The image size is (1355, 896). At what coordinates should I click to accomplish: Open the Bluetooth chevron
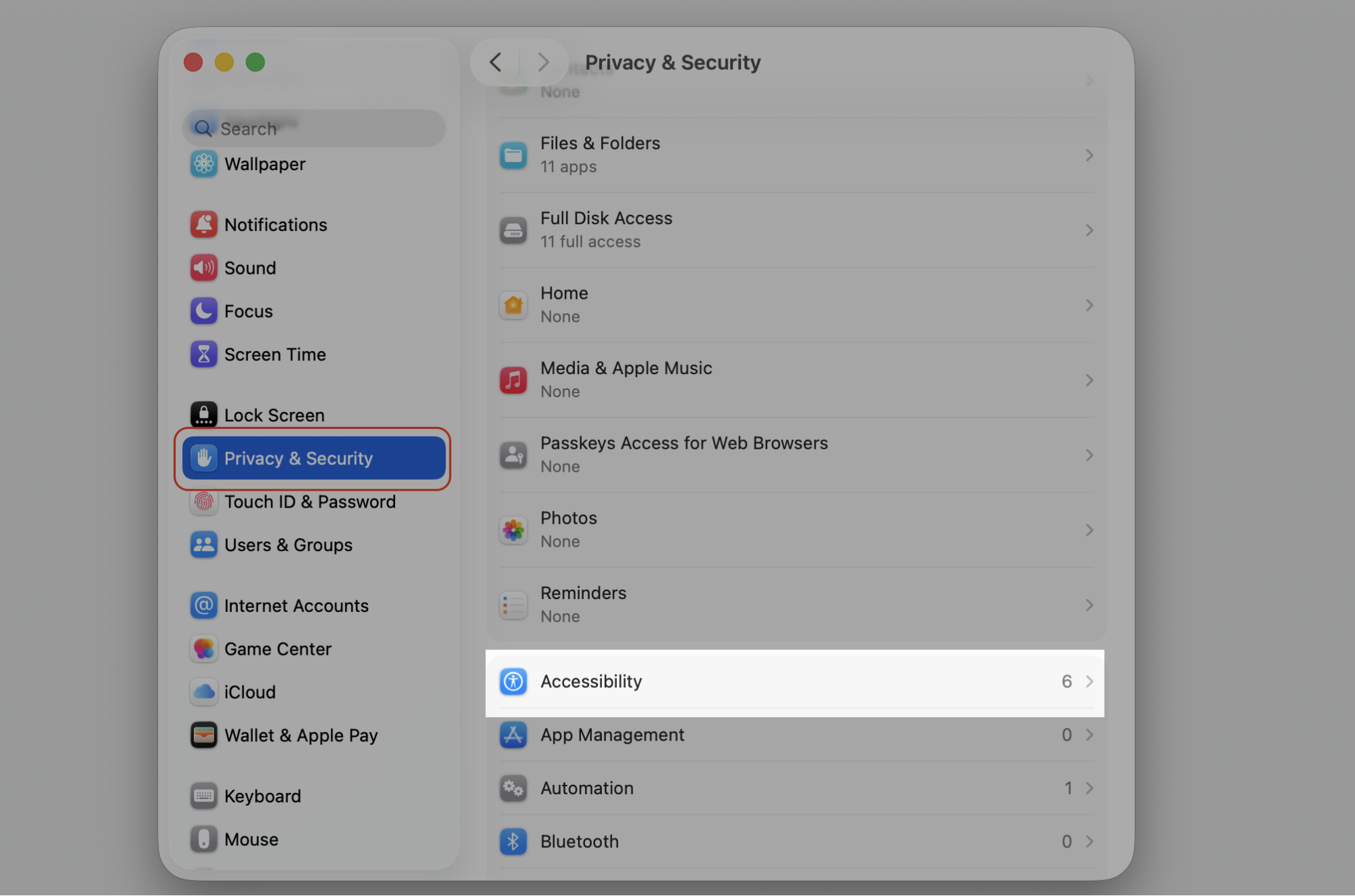point(1089,842)
